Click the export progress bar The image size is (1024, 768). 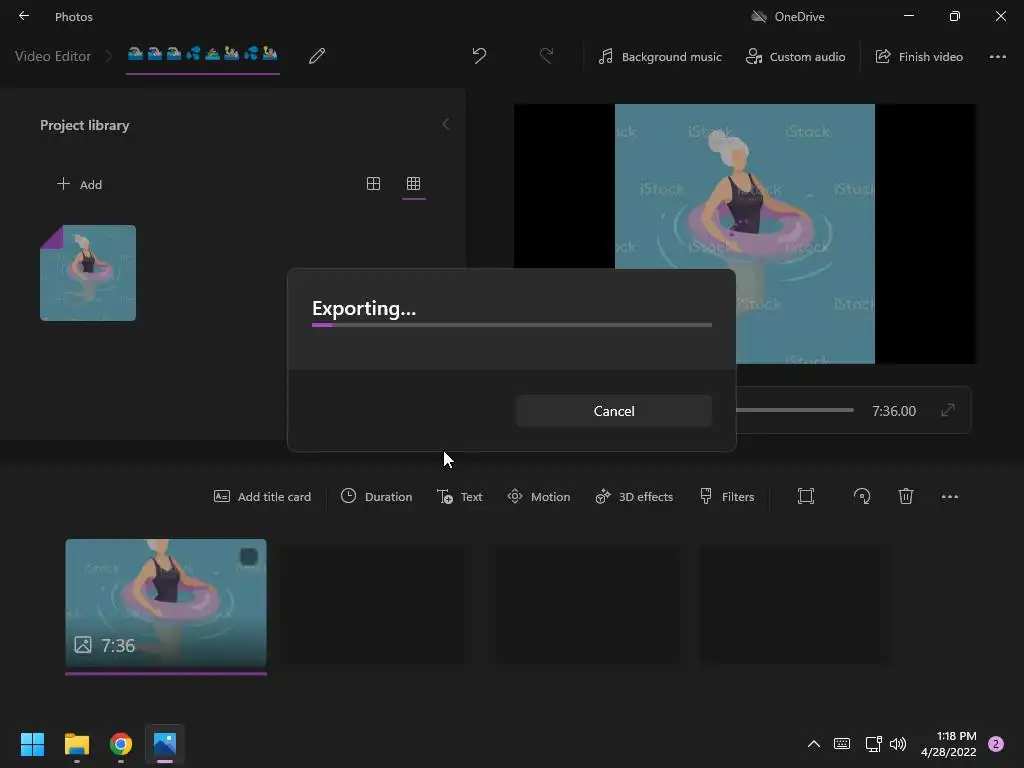coord(512,325)
